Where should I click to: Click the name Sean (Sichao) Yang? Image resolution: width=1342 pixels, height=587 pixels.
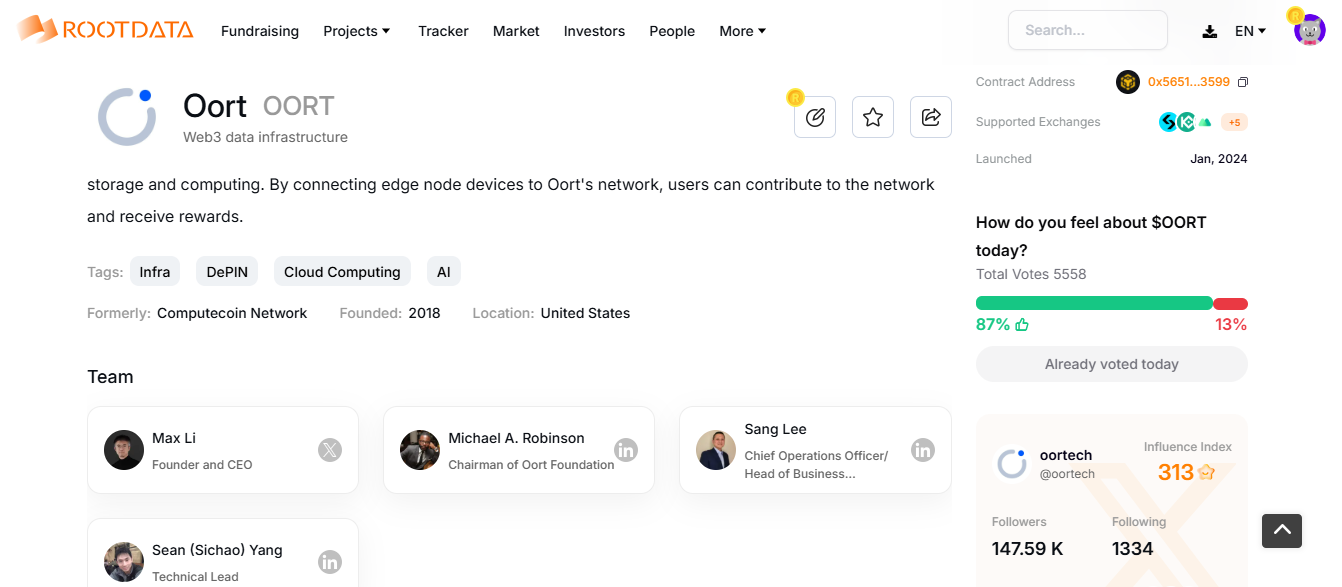click(217, 550)
